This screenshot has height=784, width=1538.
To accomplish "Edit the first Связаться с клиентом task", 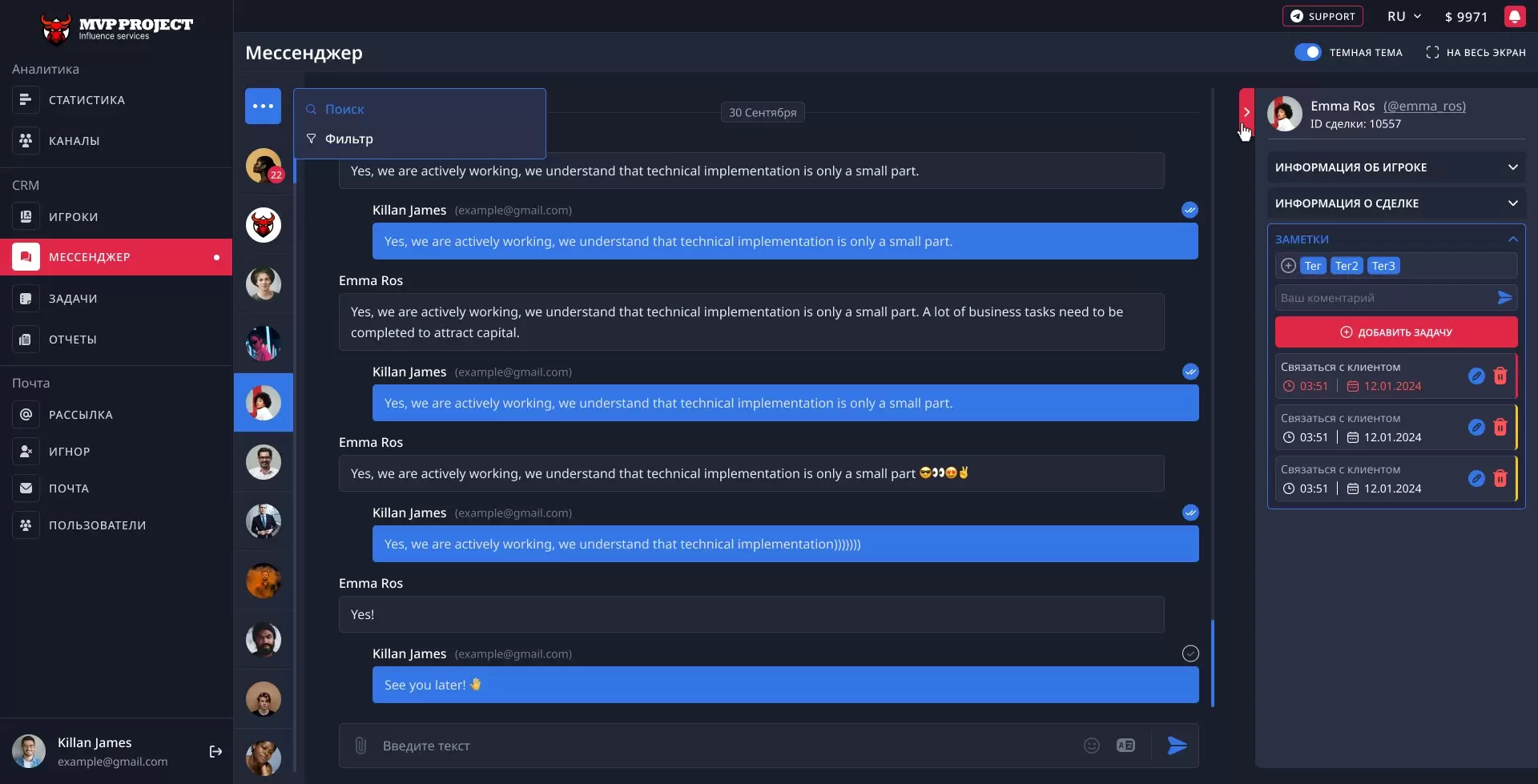I will [1476, 376].
